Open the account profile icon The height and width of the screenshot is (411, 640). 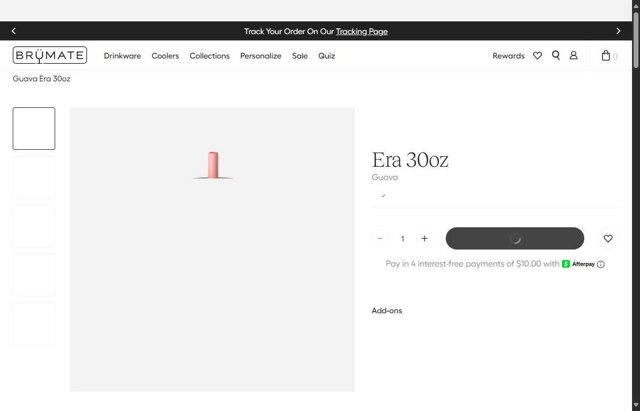(574, 56)
